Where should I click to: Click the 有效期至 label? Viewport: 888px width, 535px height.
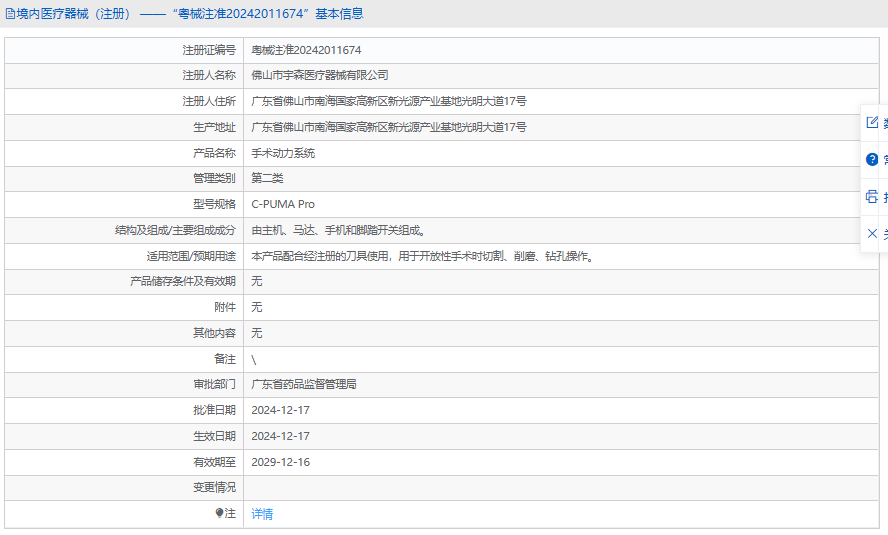(214, 463)
